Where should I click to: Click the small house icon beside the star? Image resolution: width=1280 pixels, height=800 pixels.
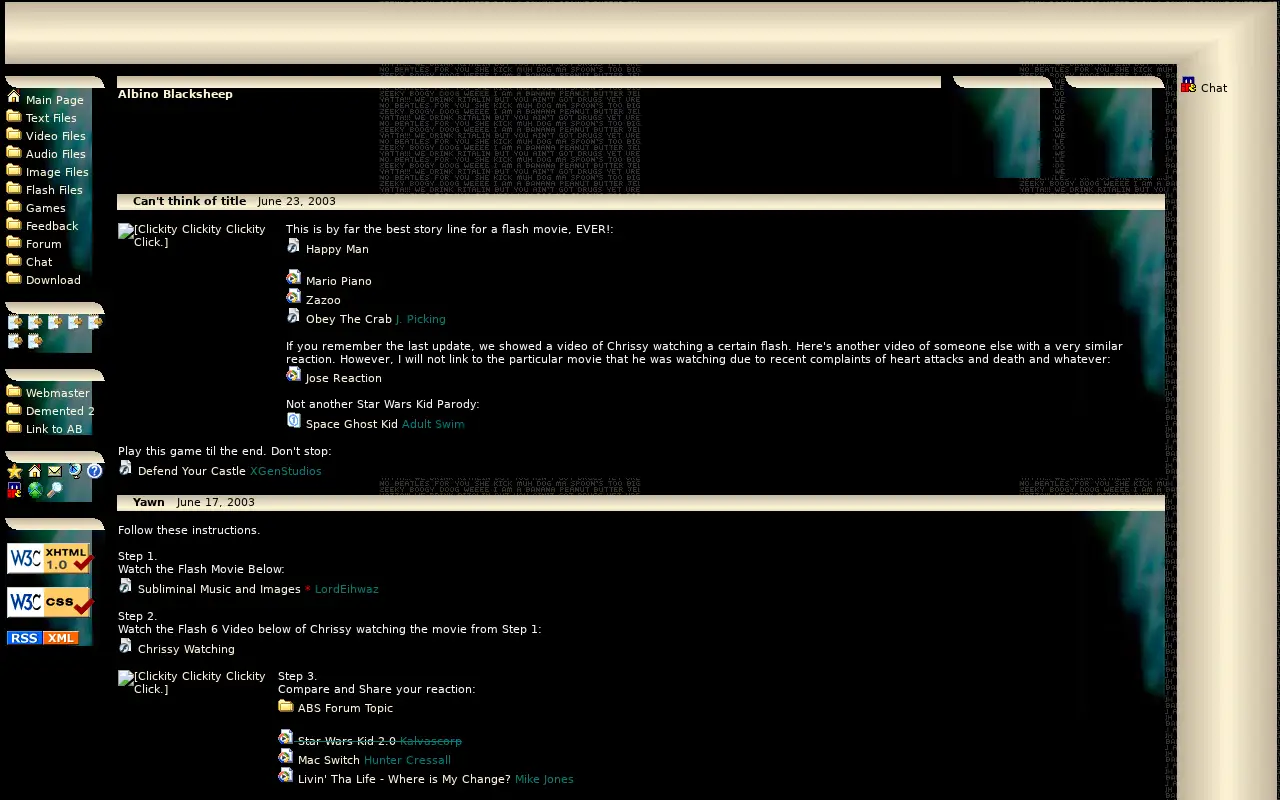pyautogui.click(x=35, y=471)
